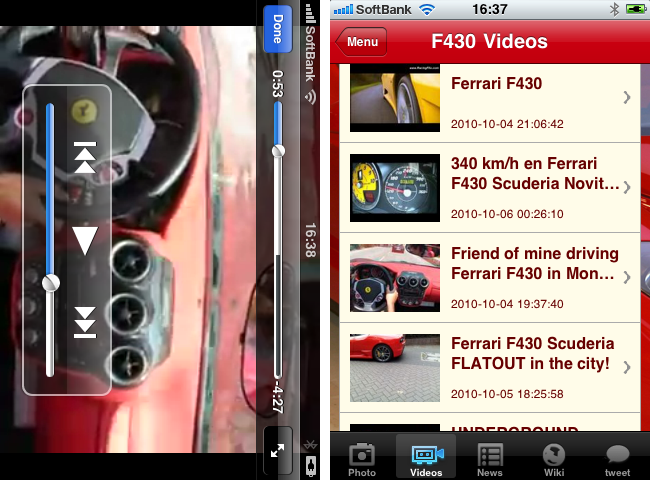650x480 pixels.
Task: Open "Ferrari F430 Scuderia FLATOUT in the city!"
Action: pos(533,353)
